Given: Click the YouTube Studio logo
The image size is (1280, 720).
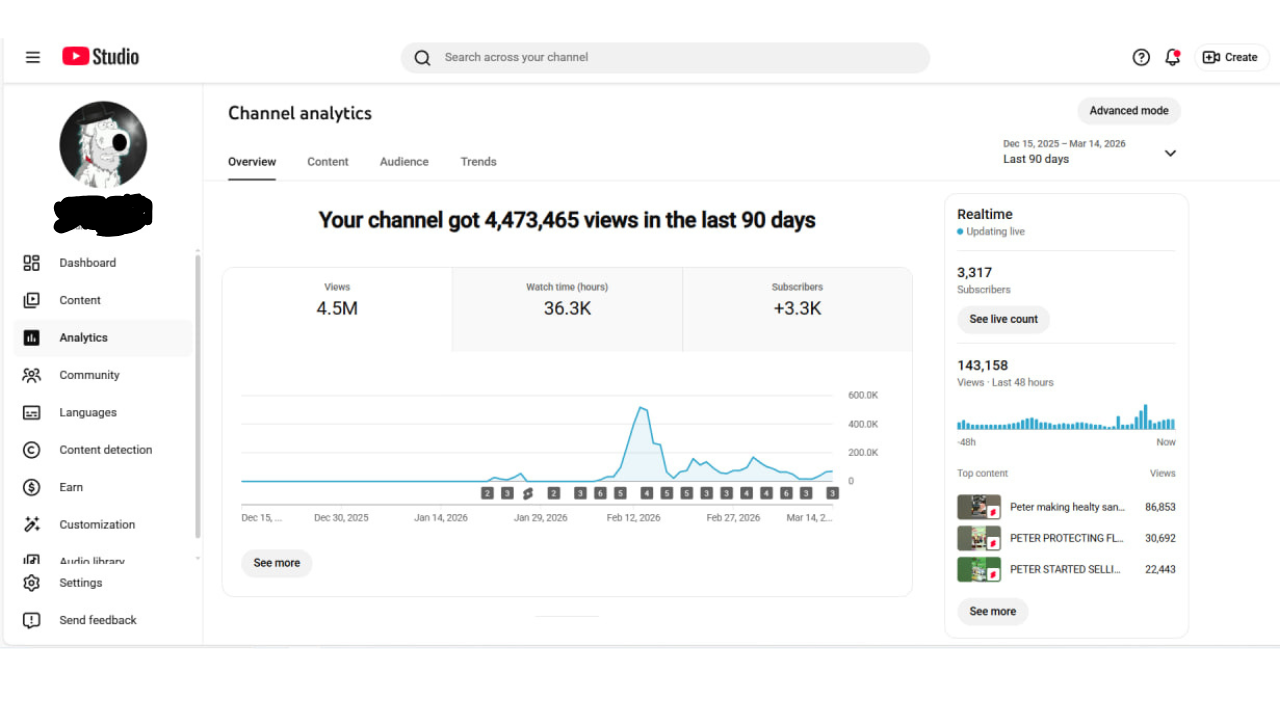Looking at the screenshot, I should click(x=100, y=57).
